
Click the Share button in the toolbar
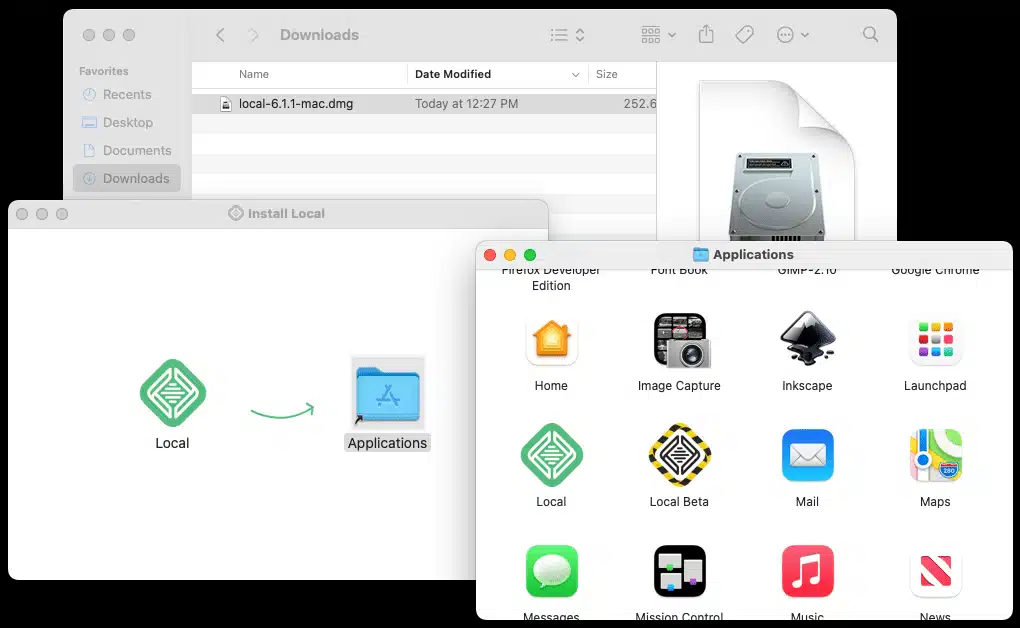click(x=706, y=34)
